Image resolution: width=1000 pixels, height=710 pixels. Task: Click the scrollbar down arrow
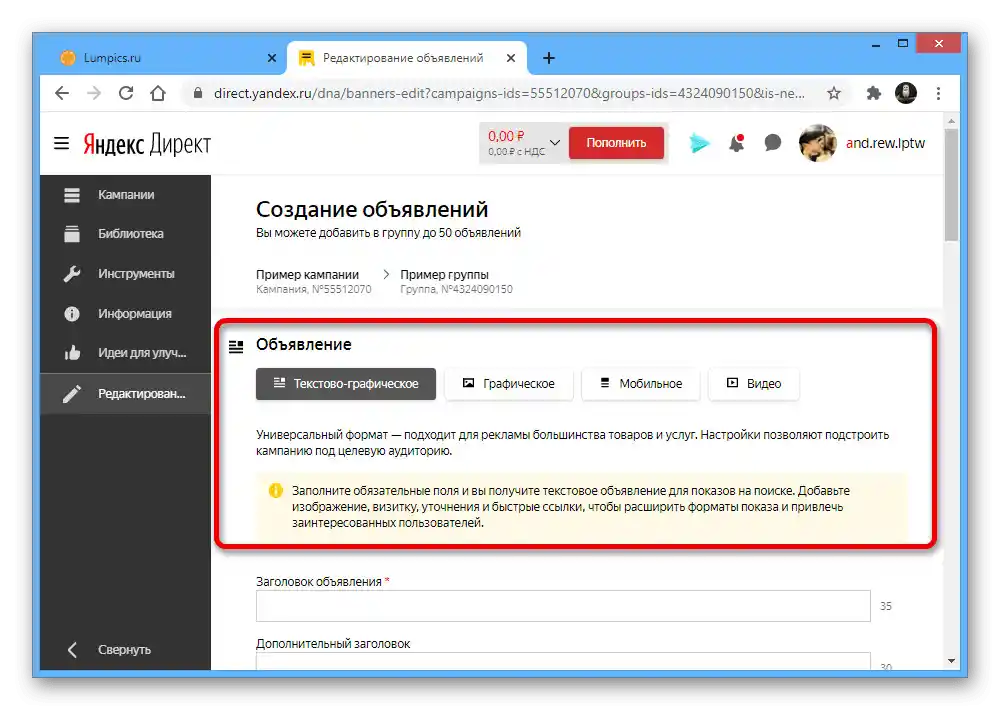coord(952,662)
